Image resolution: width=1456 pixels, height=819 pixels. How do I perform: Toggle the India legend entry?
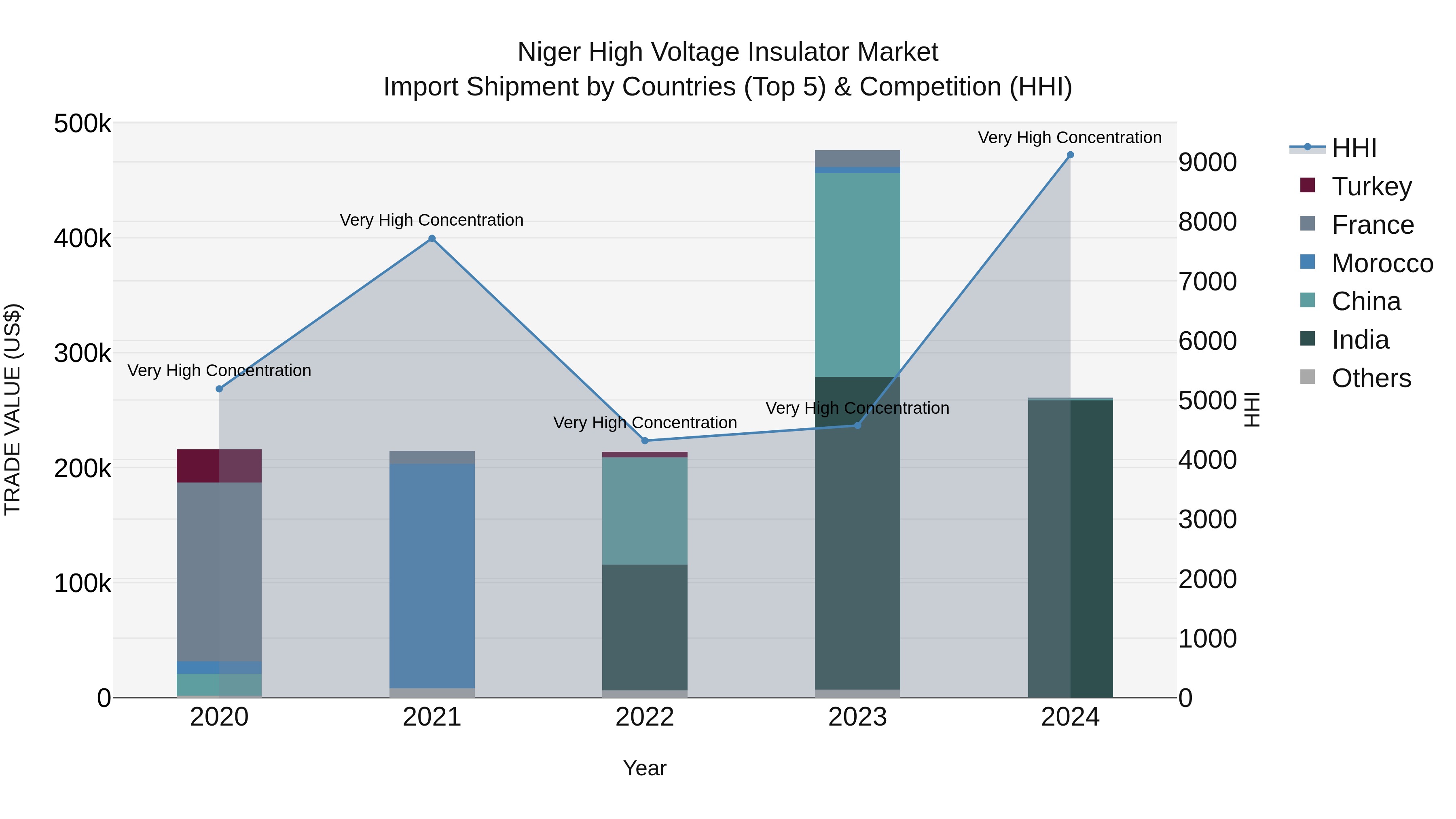pos(1344,340)
